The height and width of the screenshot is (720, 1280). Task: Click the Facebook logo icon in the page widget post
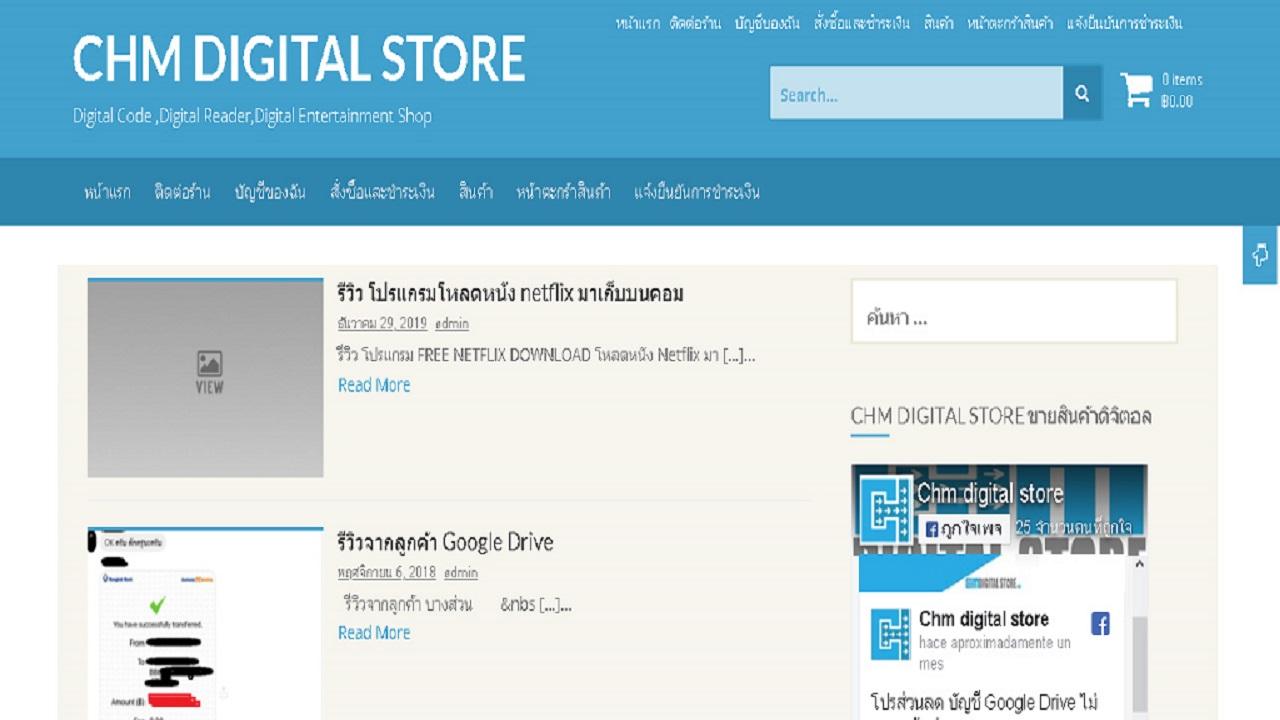click(x=1100, y=624)
